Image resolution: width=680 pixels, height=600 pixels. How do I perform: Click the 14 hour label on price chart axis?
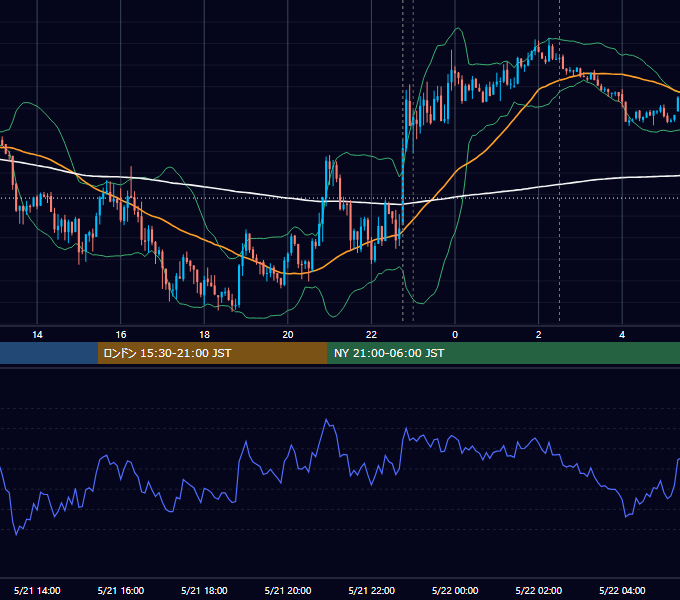(x=37, y=335)
